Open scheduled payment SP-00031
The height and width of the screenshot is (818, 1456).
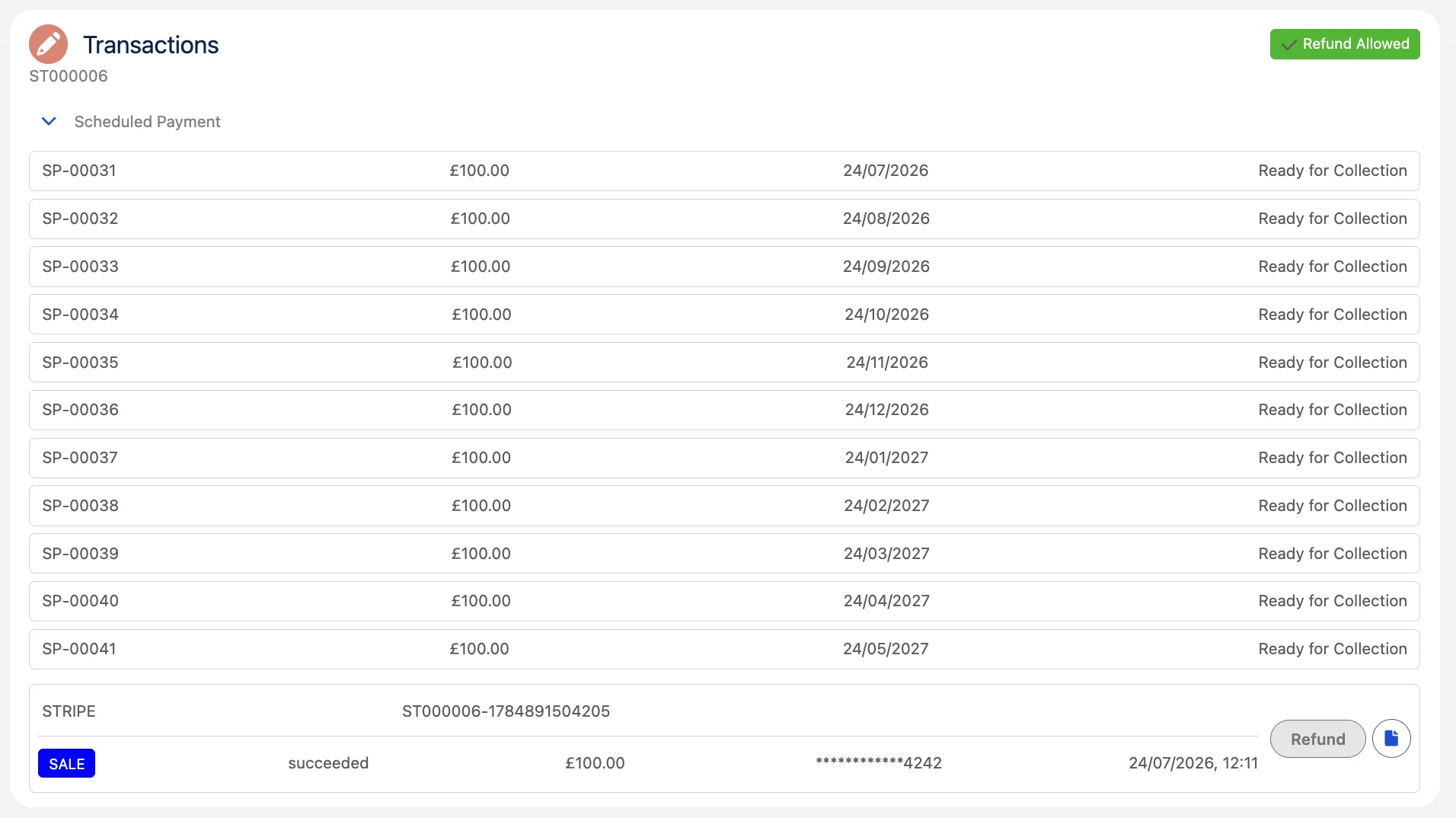(724, 171)
